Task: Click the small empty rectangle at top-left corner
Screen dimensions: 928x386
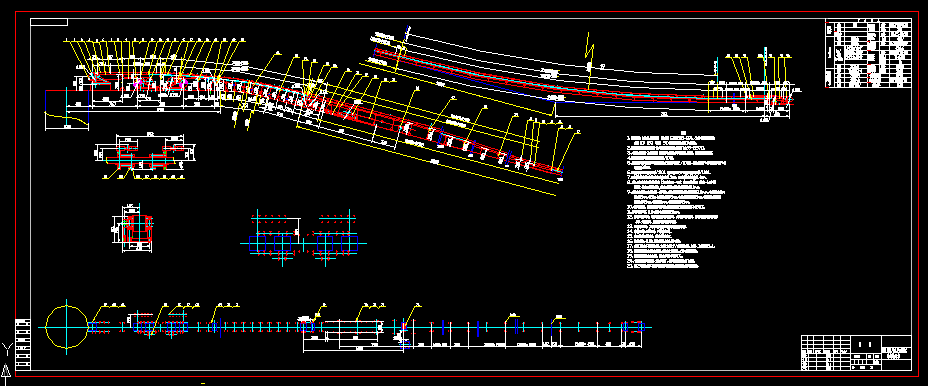Action: pyautogui.click(x=49, y=22)
